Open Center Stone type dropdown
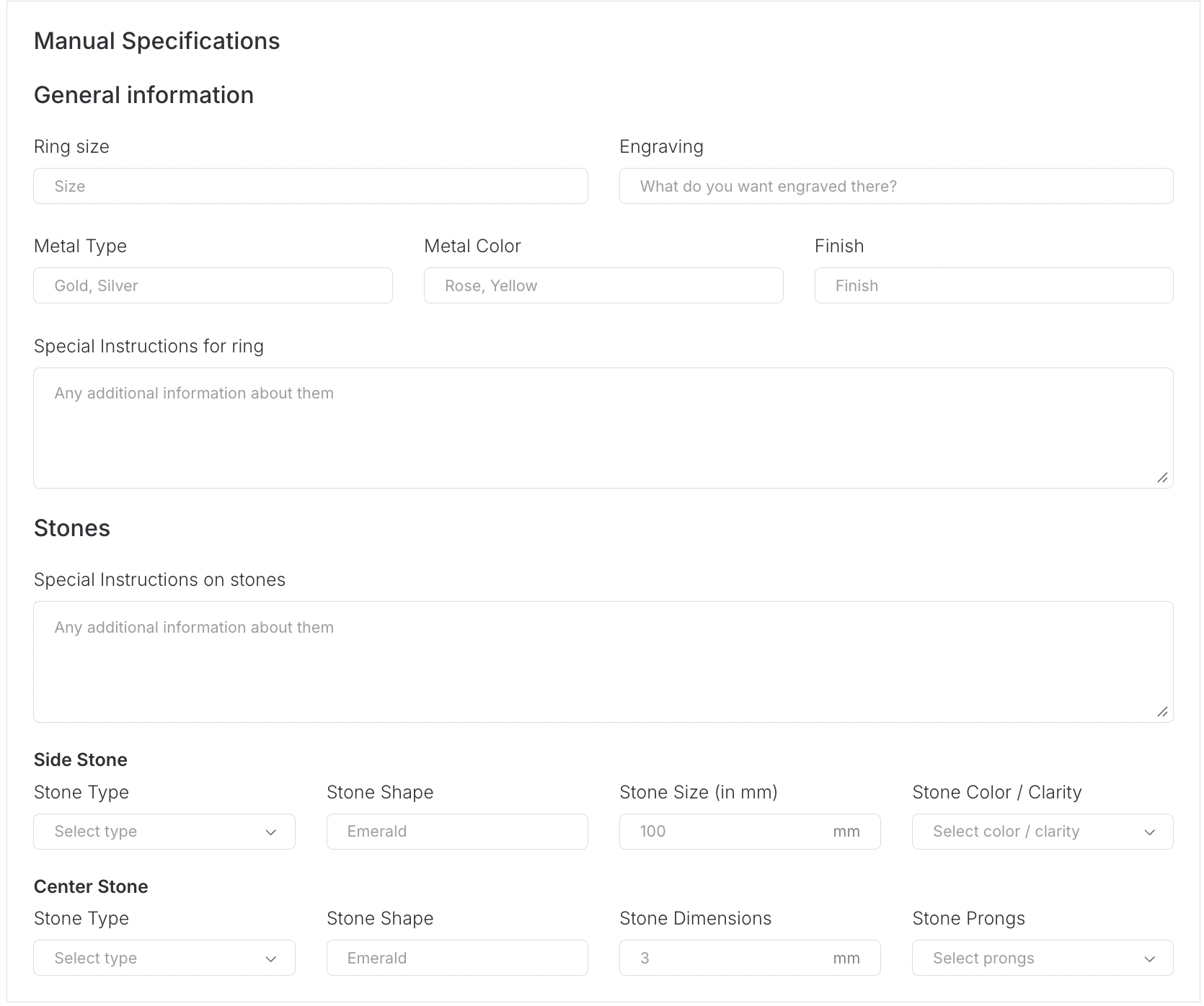1204x1006 pixels. (x=164, y=958)
